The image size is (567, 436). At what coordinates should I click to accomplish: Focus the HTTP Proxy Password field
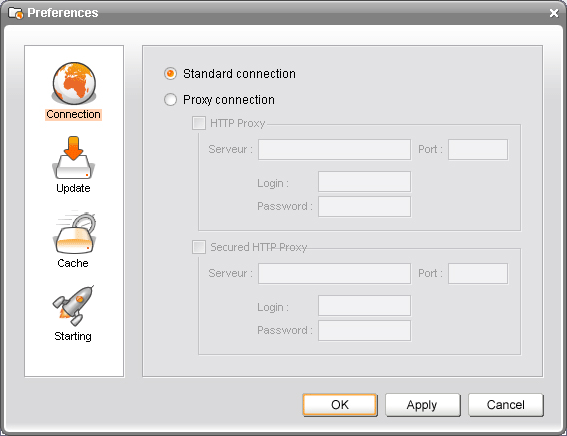coord(364,206)
